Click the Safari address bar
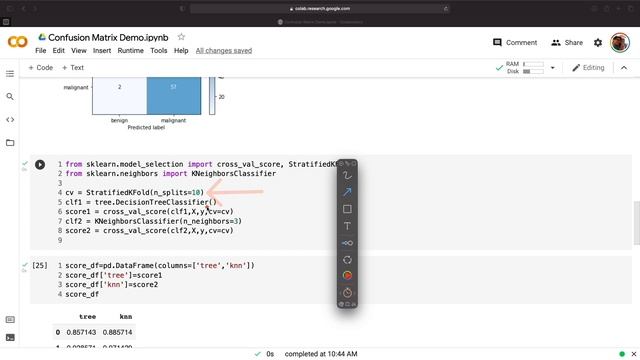 pos(320,9)
